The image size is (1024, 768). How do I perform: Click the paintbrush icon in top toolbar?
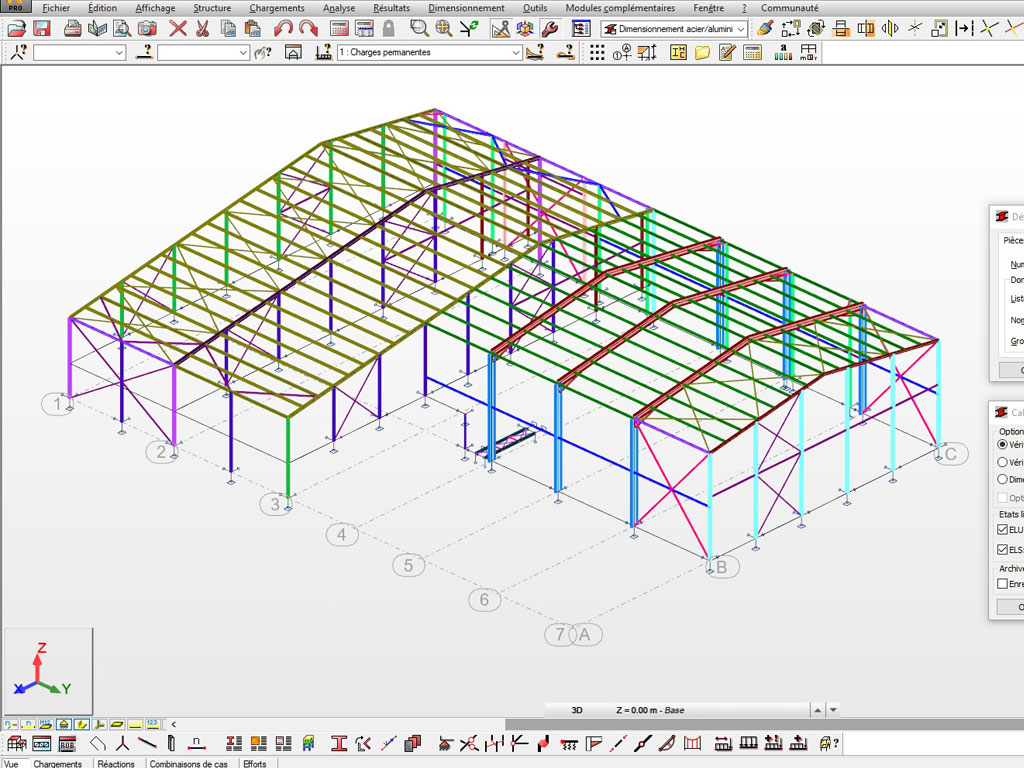(765, 28)
